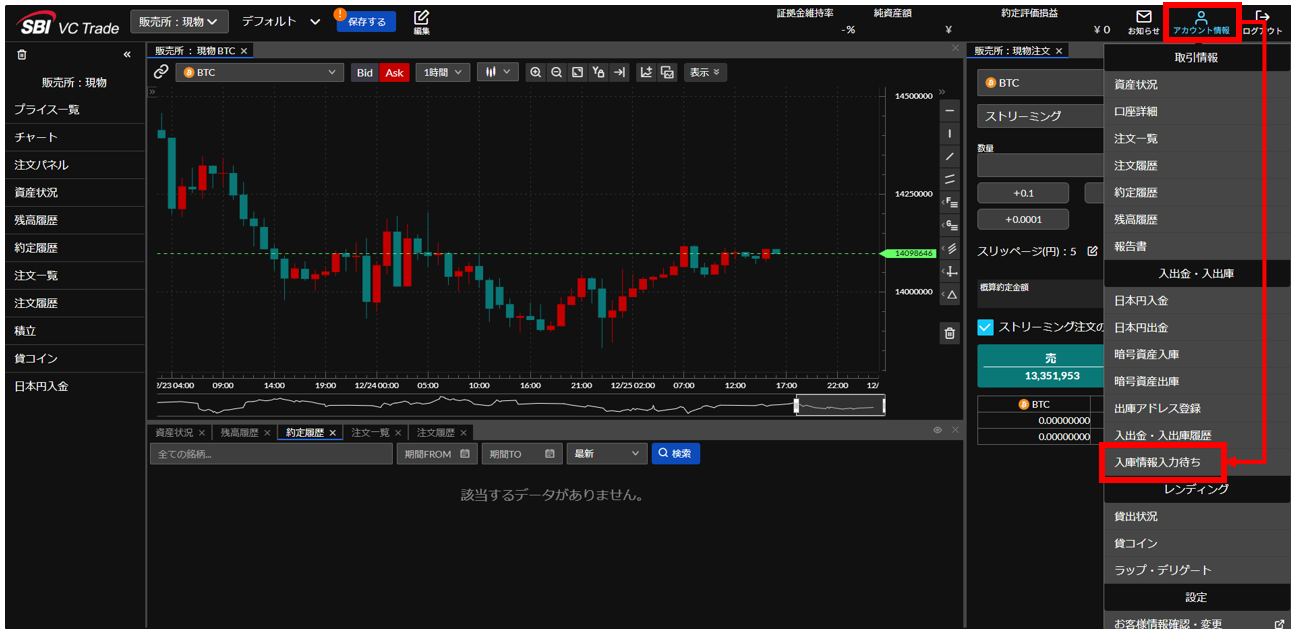Image resolution: width=1294 pixels, height=632 pixels.
Task: Toggle the eye icon on the bottom panel
Action: 938,430
